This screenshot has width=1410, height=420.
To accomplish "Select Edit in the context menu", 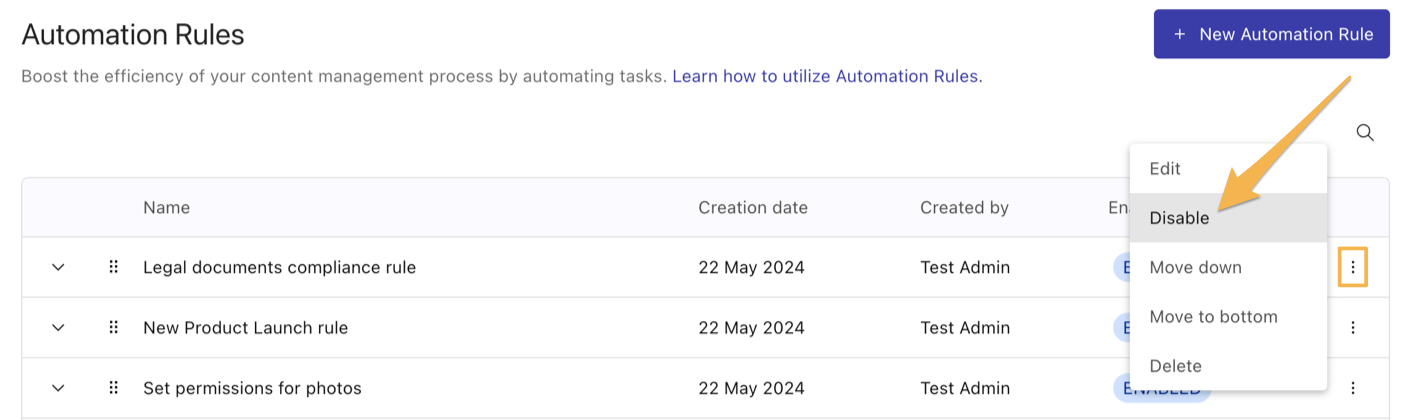I will coord(1228,169).
